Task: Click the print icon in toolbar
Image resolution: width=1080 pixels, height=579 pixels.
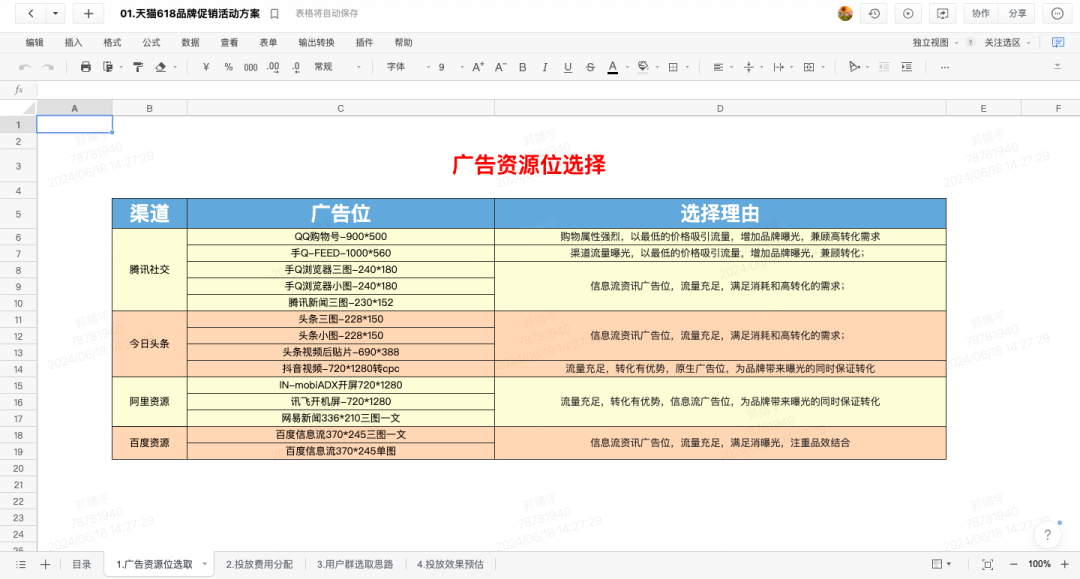Action: (x=85, y=67)
